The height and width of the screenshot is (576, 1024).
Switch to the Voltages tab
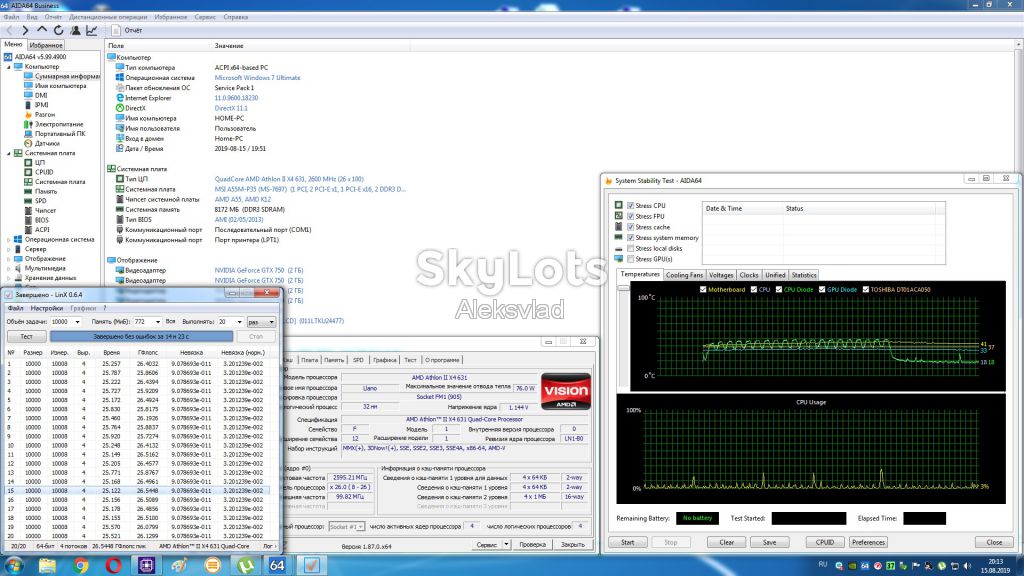point(721,275)
